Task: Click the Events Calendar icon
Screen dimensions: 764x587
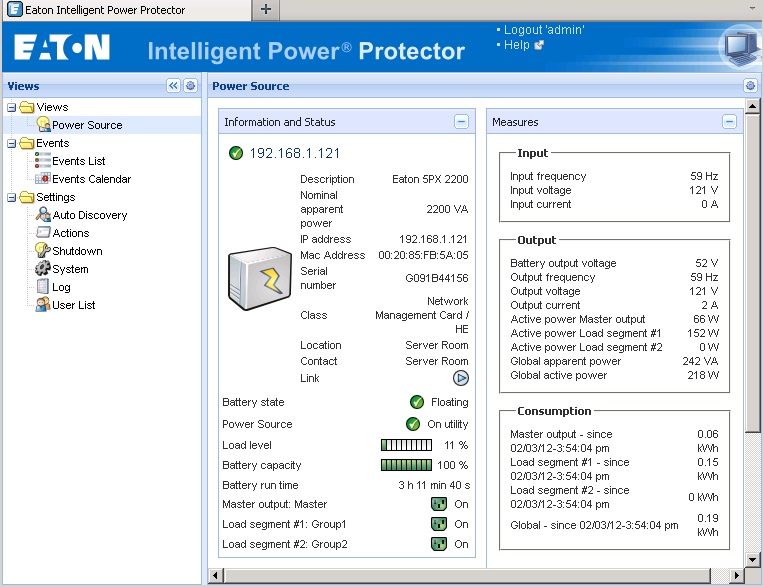Action: [x=43, y=179]
